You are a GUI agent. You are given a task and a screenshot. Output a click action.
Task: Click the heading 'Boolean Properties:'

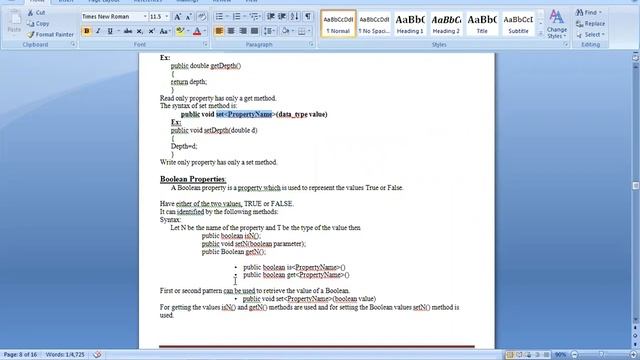[x=193, y=179]
